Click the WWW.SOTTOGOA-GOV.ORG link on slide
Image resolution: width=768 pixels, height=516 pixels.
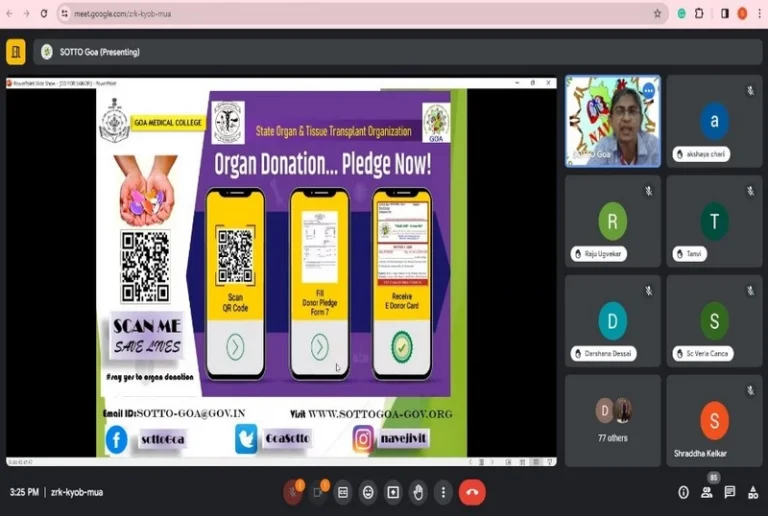tap(380, 414)
